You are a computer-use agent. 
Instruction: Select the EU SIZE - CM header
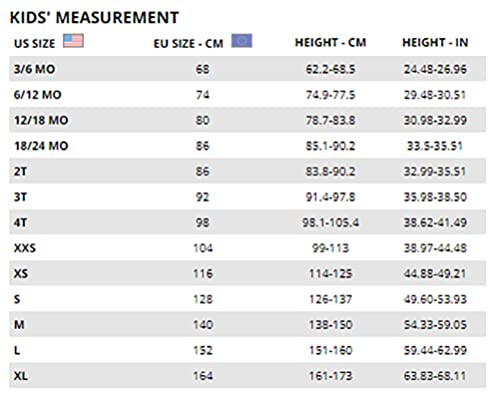[x=188, y=44]
